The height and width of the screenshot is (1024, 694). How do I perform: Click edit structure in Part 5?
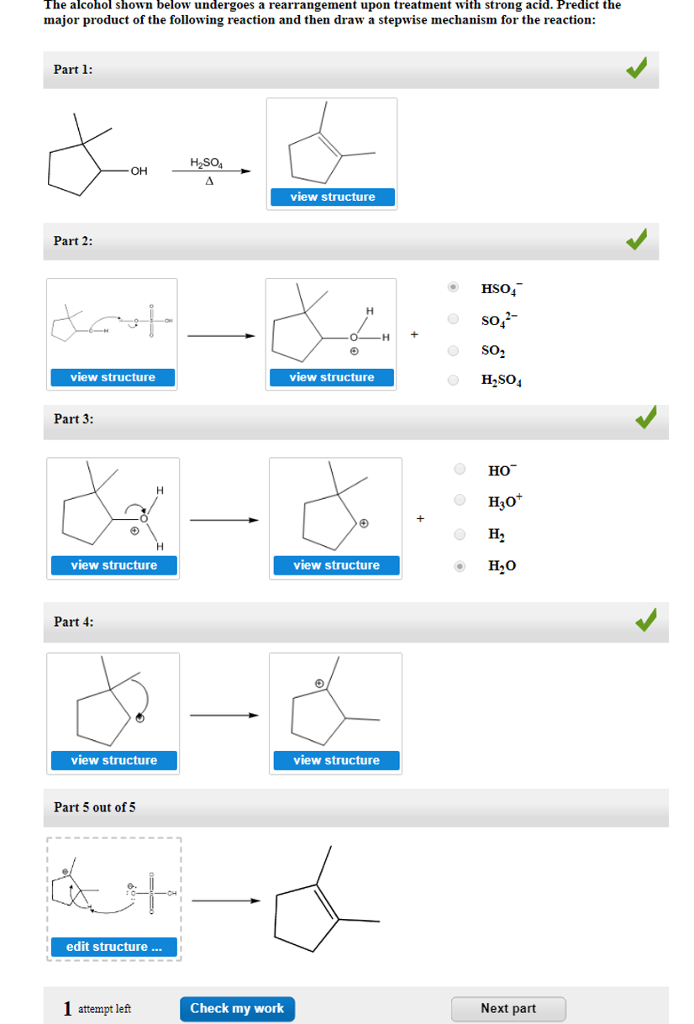[x=113, y=946]
